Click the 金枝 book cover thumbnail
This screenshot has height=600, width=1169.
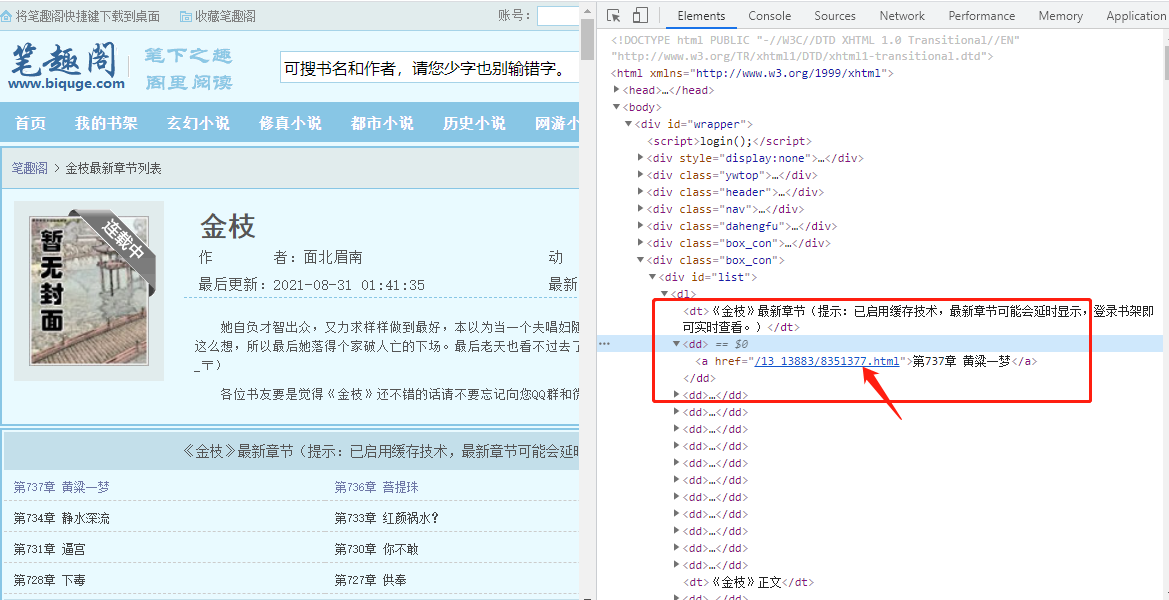[x=89, y=290]
